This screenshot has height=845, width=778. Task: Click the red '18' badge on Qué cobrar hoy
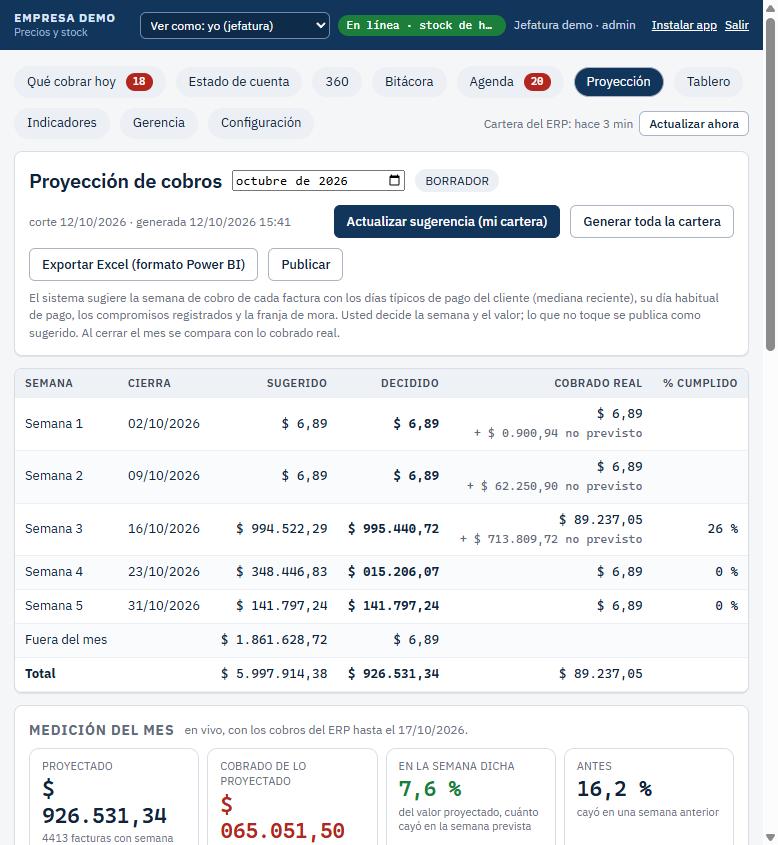pos(139,82)
